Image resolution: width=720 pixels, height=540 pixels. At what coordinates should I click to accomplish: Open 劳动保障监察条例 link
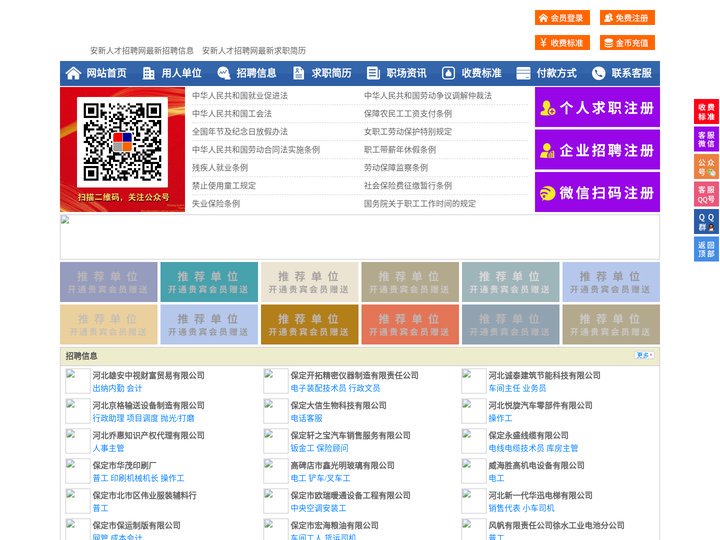click(396, 168)
